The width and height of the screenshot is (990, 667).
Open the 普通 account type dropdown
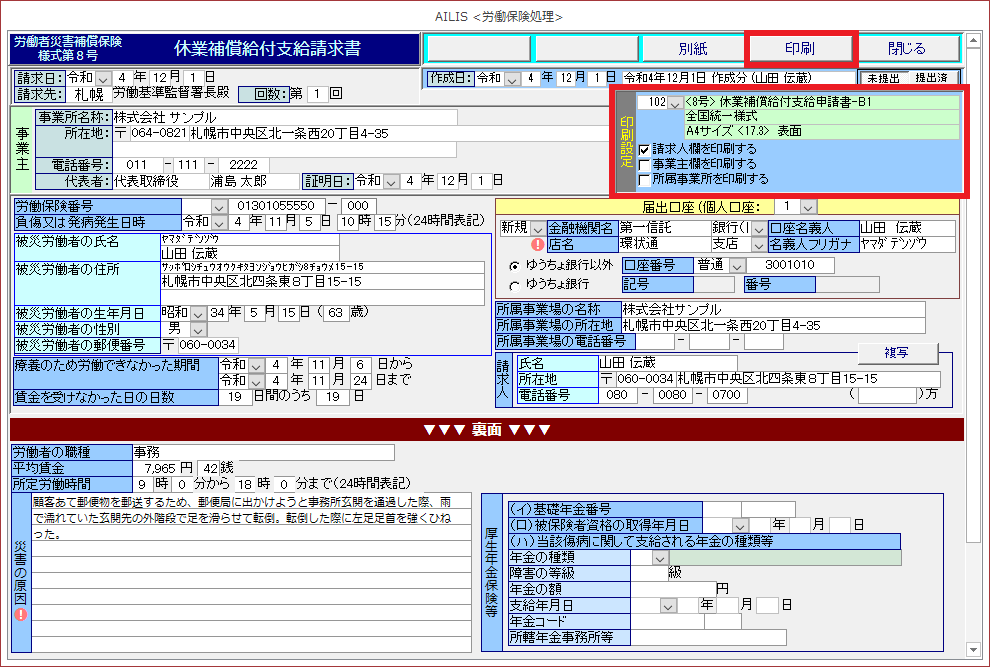pyautogui.click(x=738, y=266)
